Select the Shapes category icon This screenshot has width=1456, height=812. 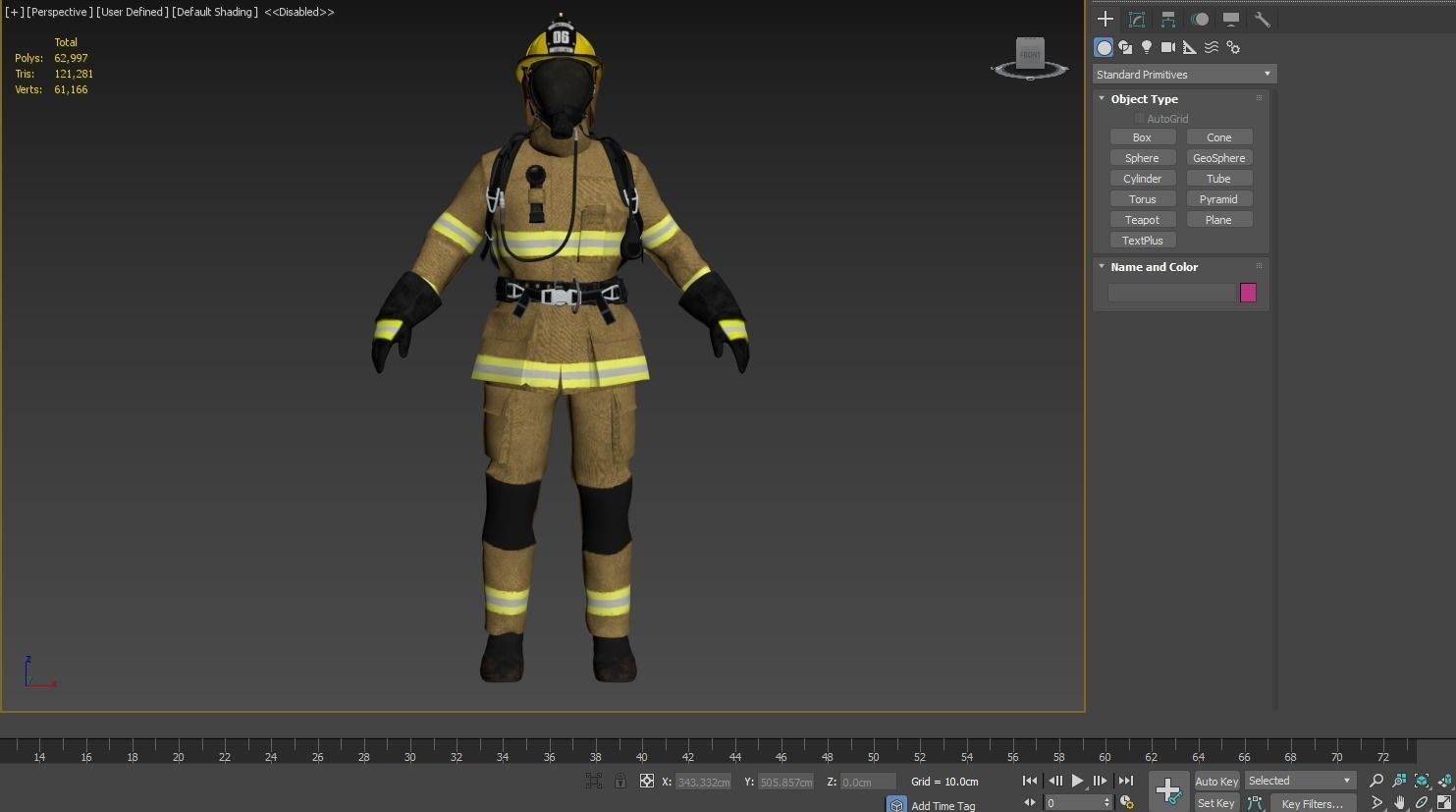[1125, 47]
